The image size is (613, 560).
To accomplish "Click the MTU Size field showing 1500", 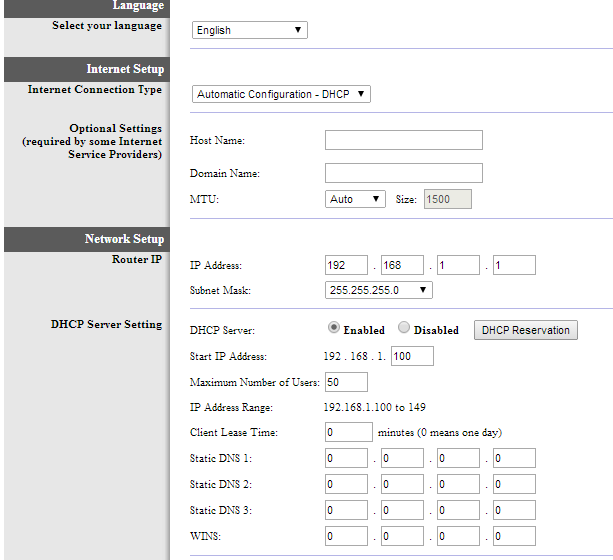I will [448, 199].
